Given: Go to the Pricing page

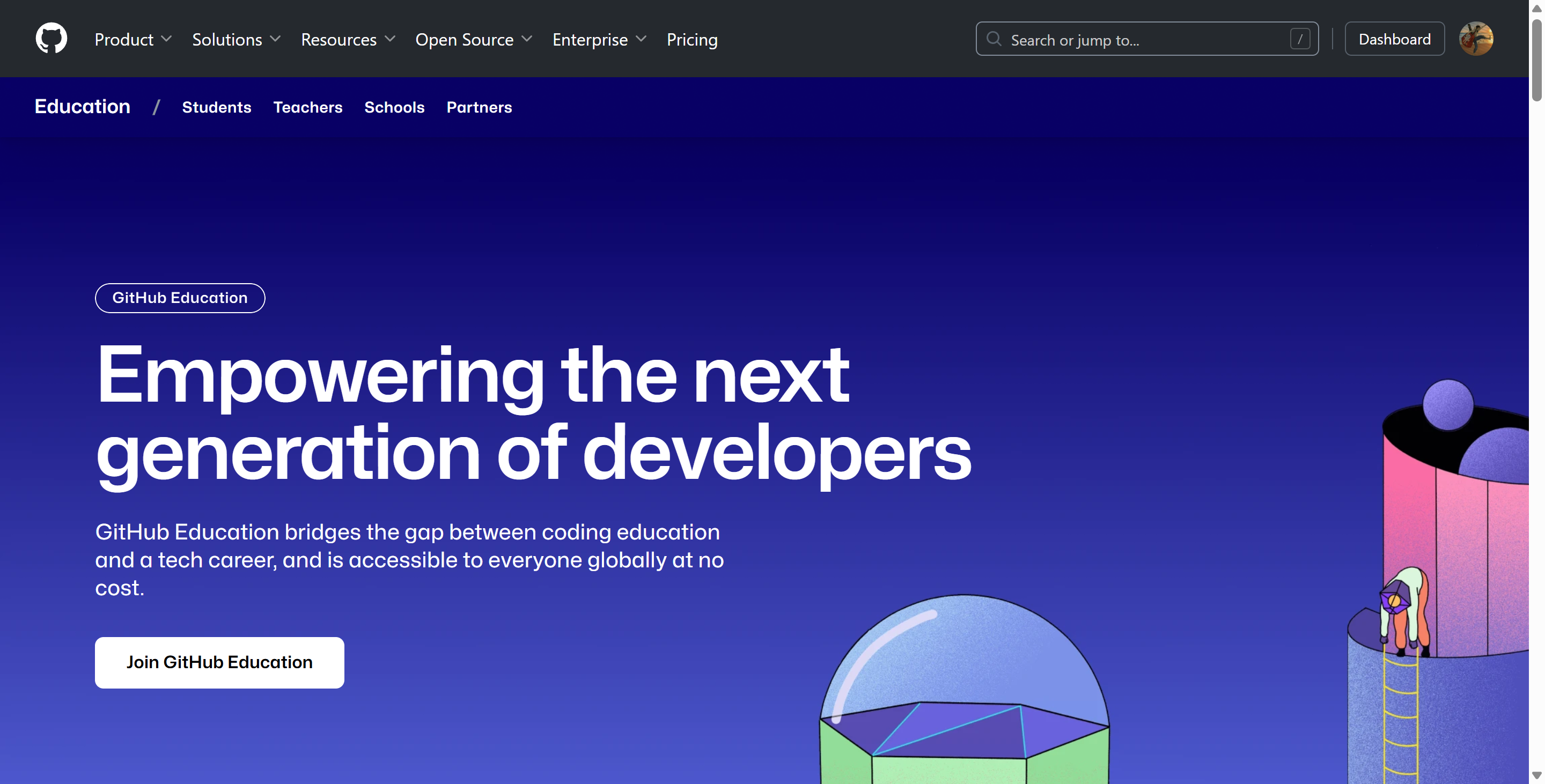Looking at the screenshot, I should 692,40.
